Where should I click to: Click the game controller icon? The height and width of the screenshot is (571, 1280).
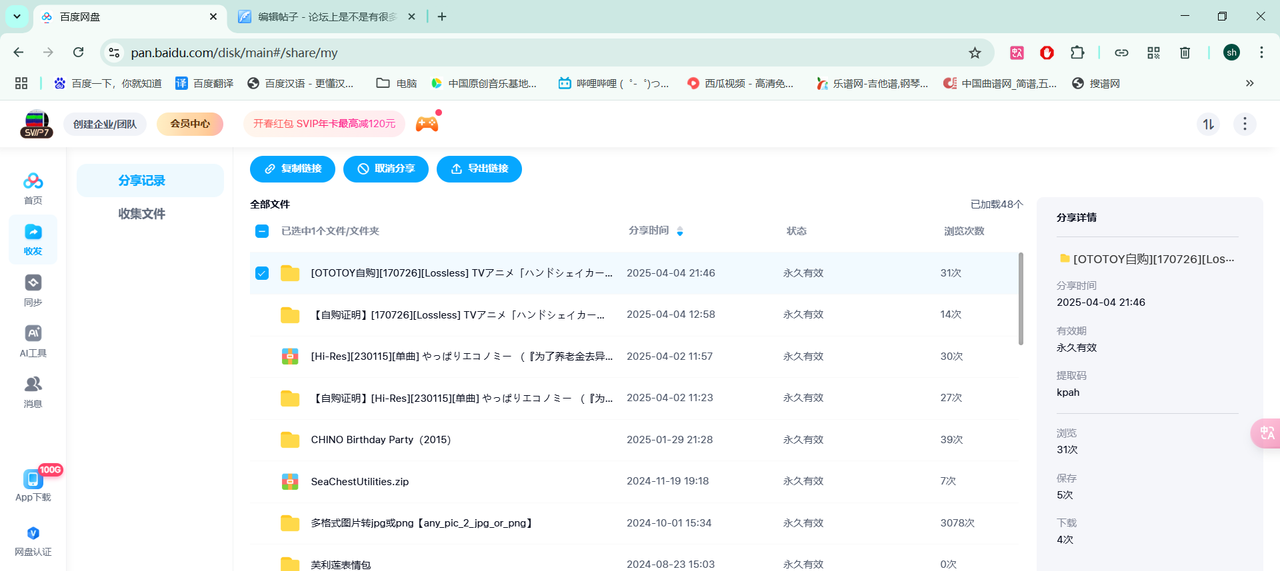(x=427, y=123)
